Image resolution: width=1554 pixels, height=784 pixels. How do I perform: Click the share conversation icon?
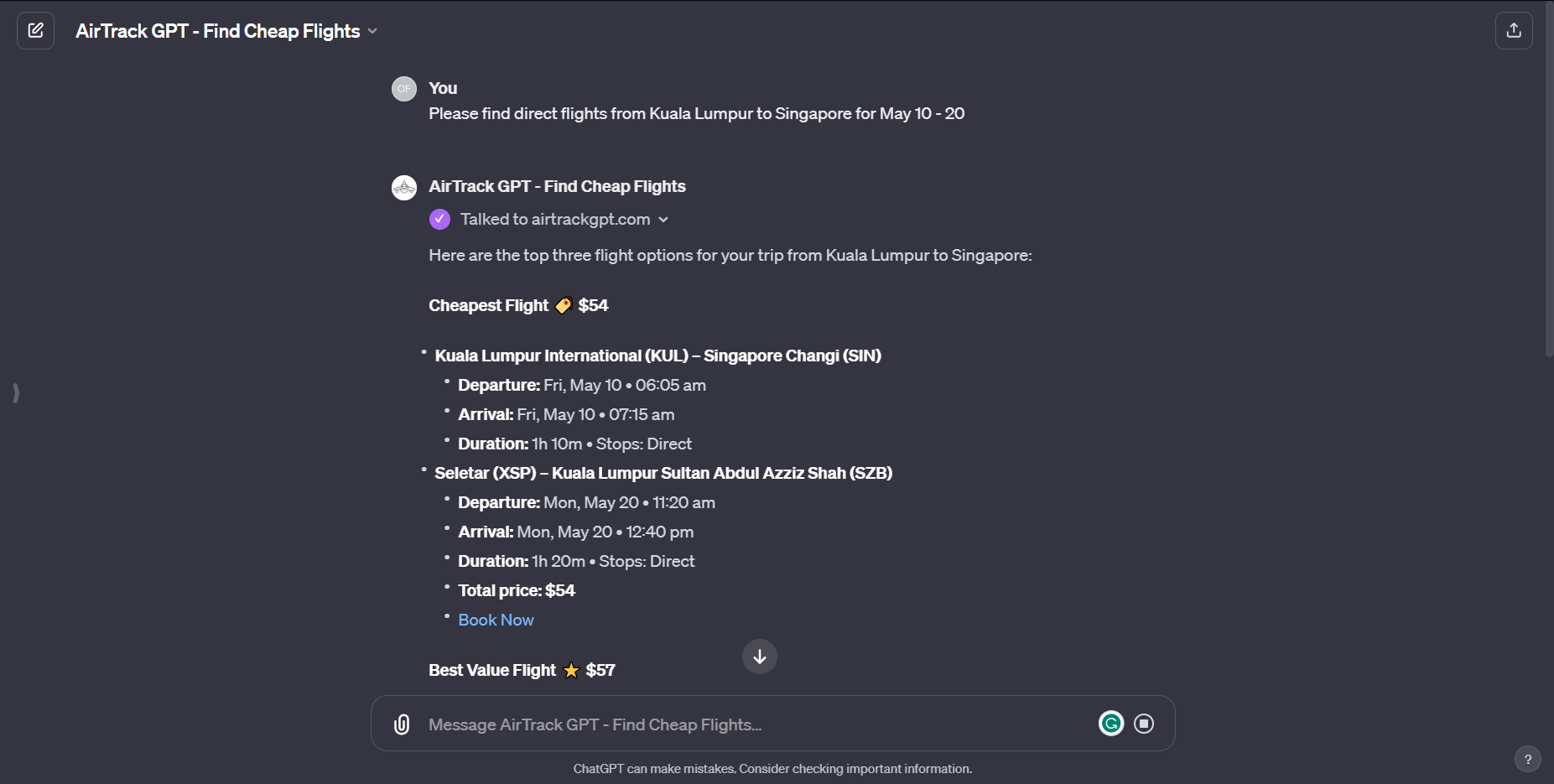coord(1514,31)
